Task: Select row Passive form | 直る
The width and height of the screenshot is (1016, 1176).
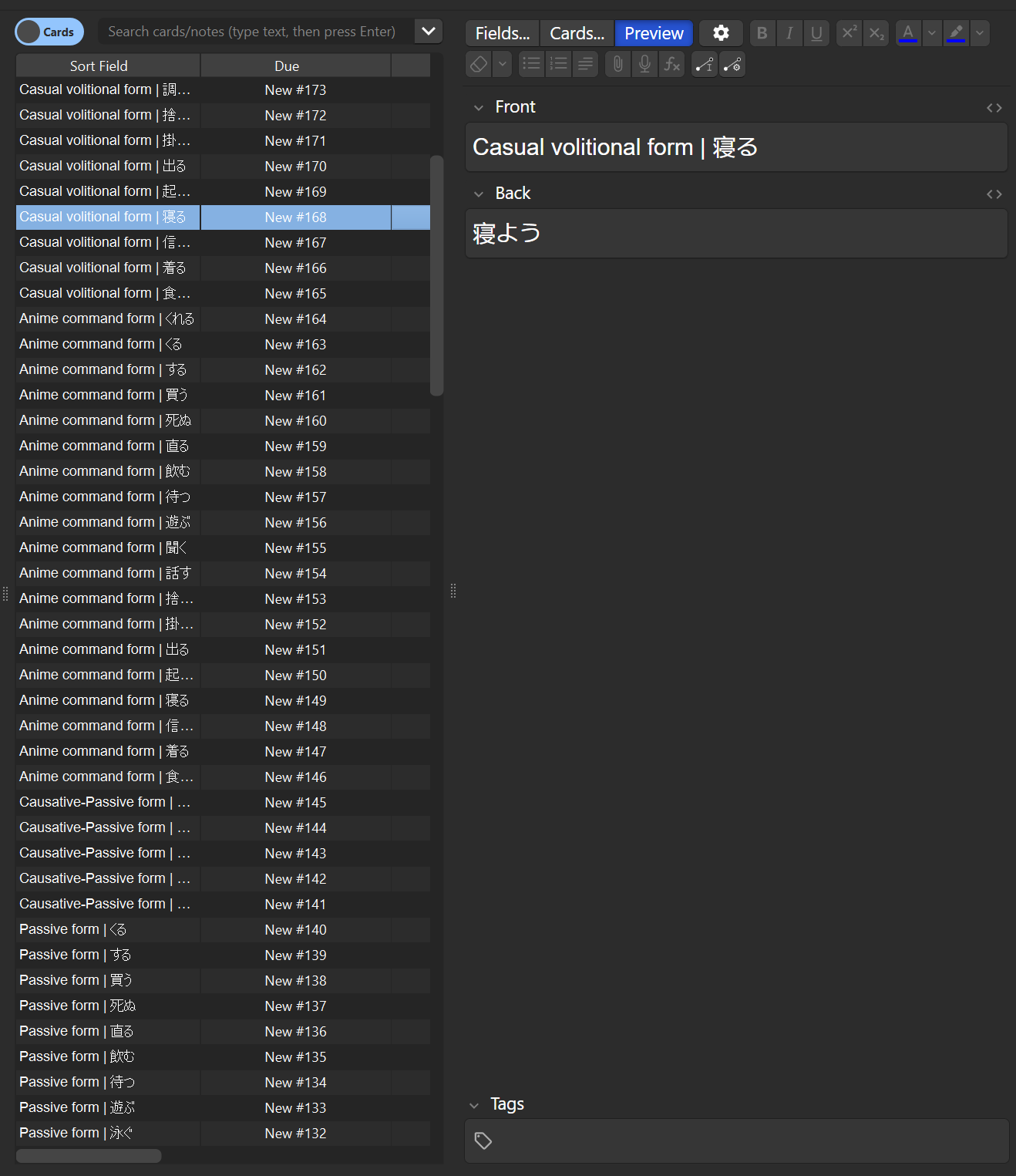Action: click(x=223, y=1031)
